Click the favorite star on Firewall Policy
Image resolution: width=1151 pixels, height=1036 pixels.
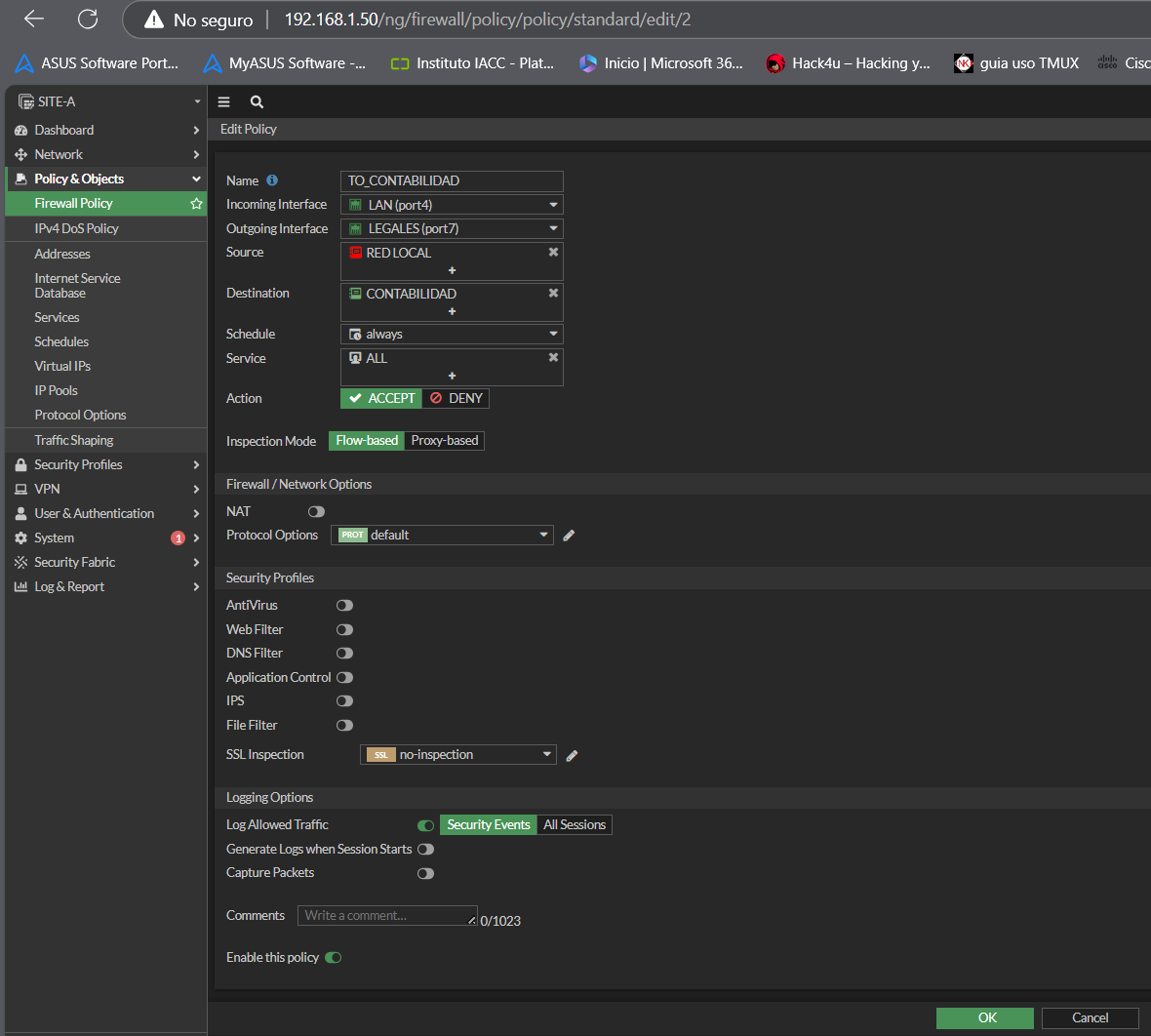coord(196,203)
